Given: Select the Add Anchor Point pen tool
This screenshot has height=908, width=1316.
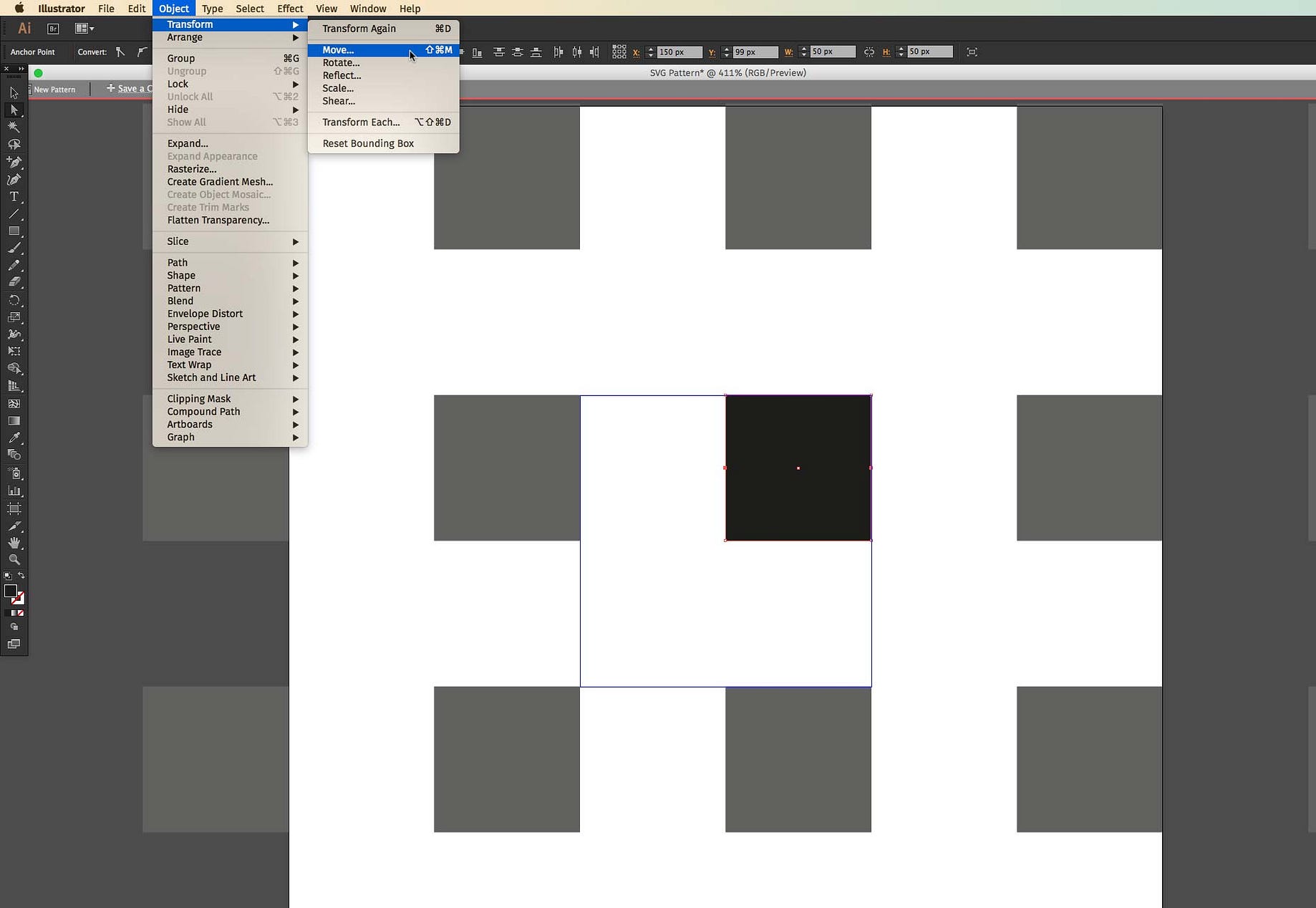Looking at the screenshot, I should click(x=14, y=163).
